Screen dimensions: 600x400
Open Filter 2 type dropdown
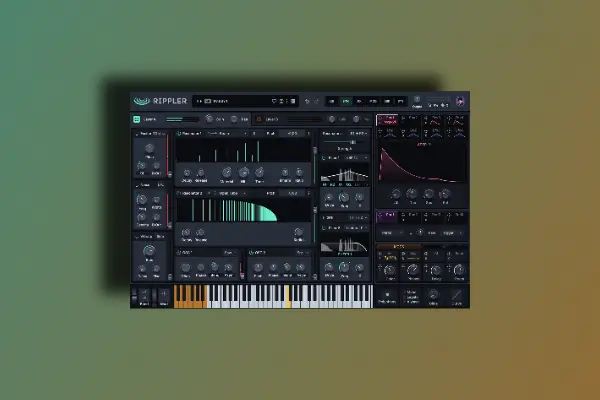pos(356,228)
